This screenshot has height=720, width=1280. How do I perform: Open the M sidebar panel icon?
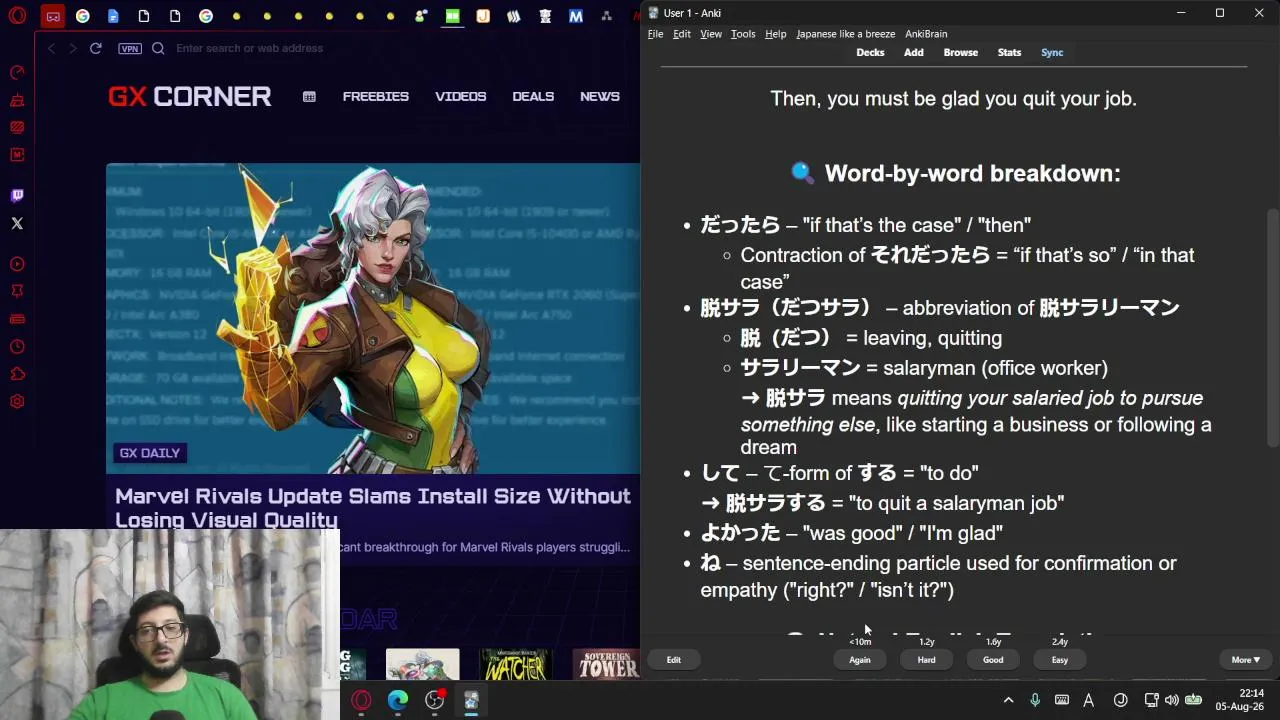pyautogui.click(x=17, y=155)
